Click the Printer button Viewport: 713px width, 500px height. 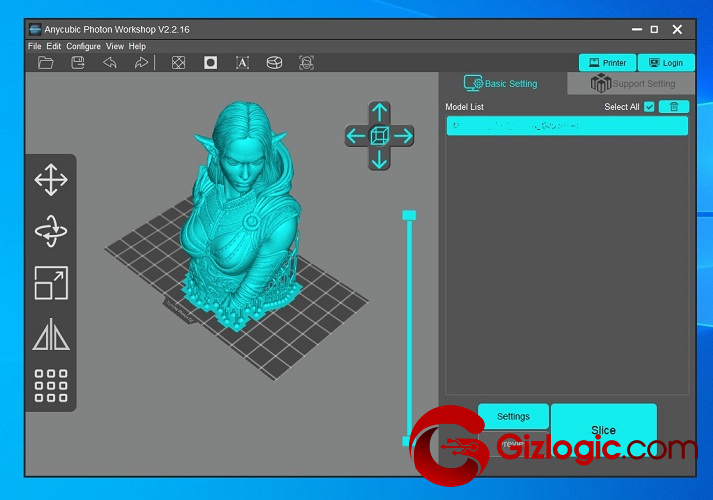tap(608, 63)
